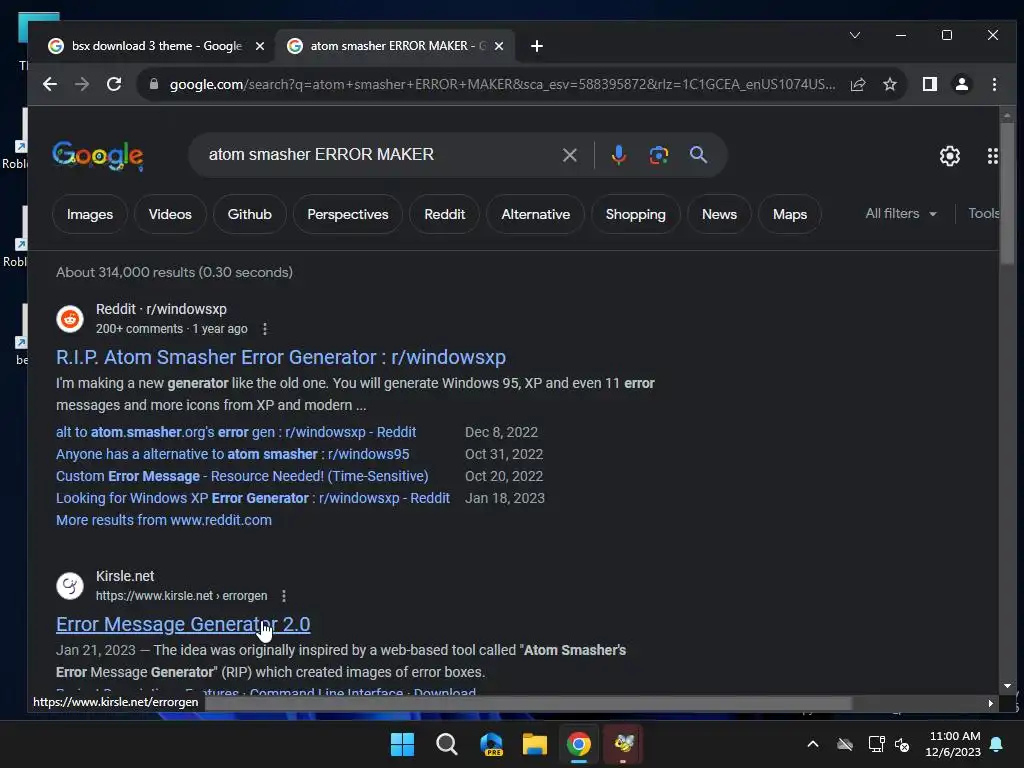Open R.I.P. Atom Smasher Error Generator result

click(x=281, y=357)
